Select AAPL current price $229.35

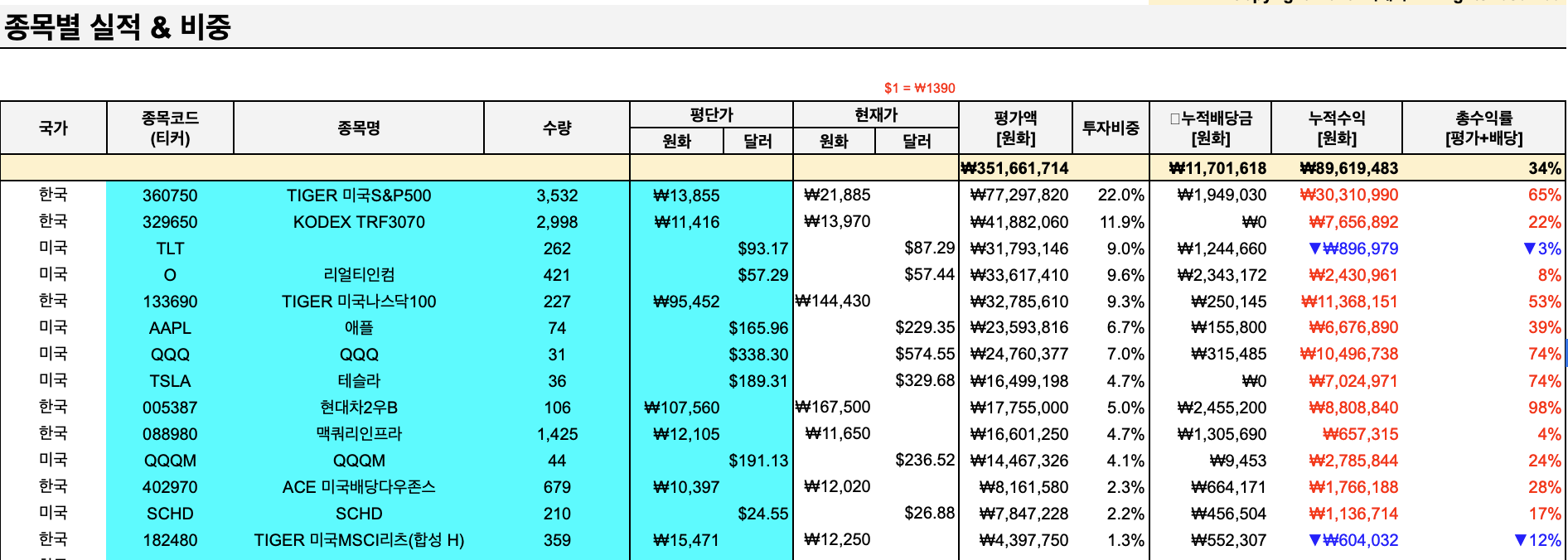[x=925, y=327]
